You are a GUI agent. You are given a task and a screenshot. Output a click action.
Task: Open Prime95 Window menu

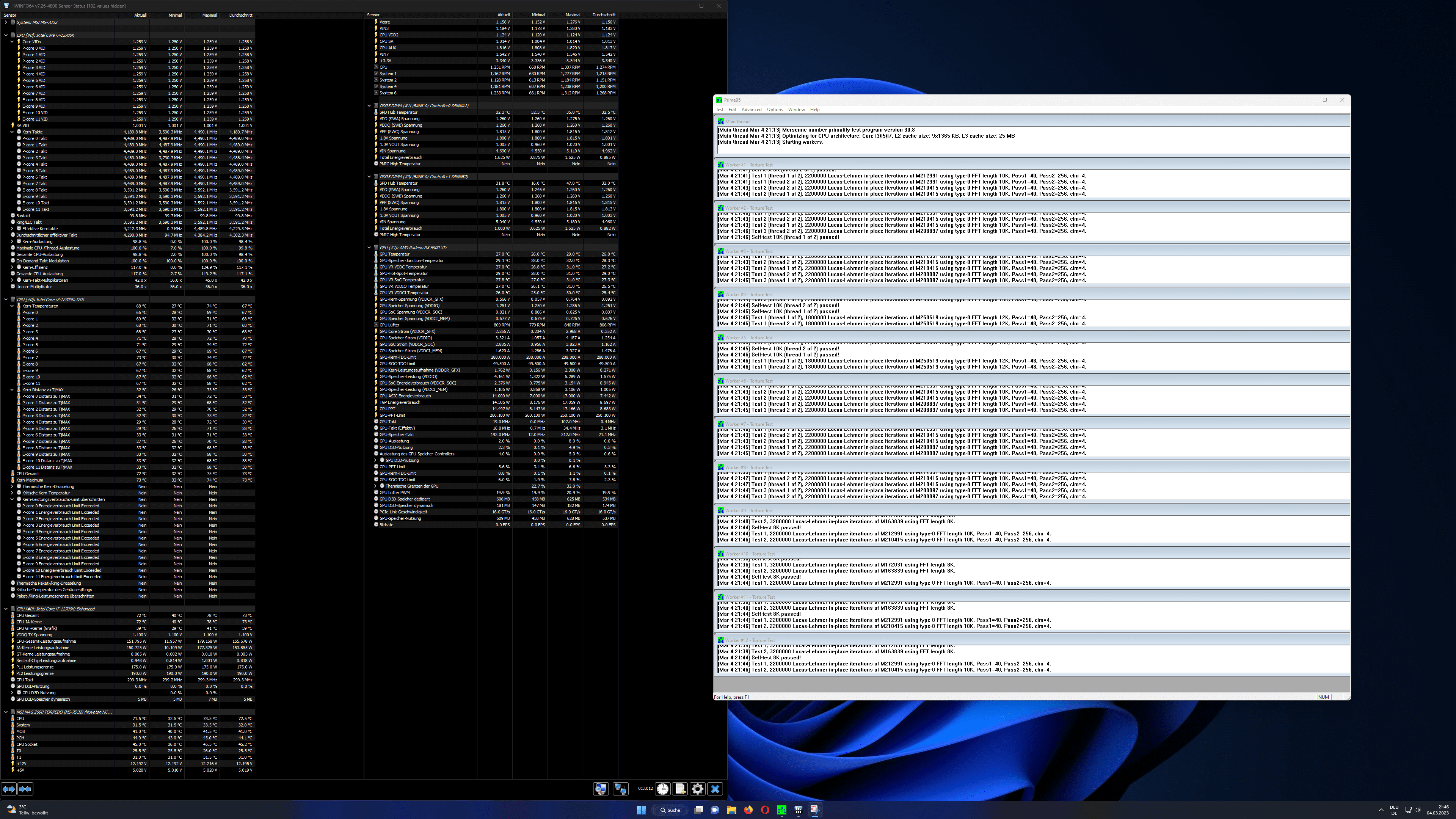tap(796, 110)
